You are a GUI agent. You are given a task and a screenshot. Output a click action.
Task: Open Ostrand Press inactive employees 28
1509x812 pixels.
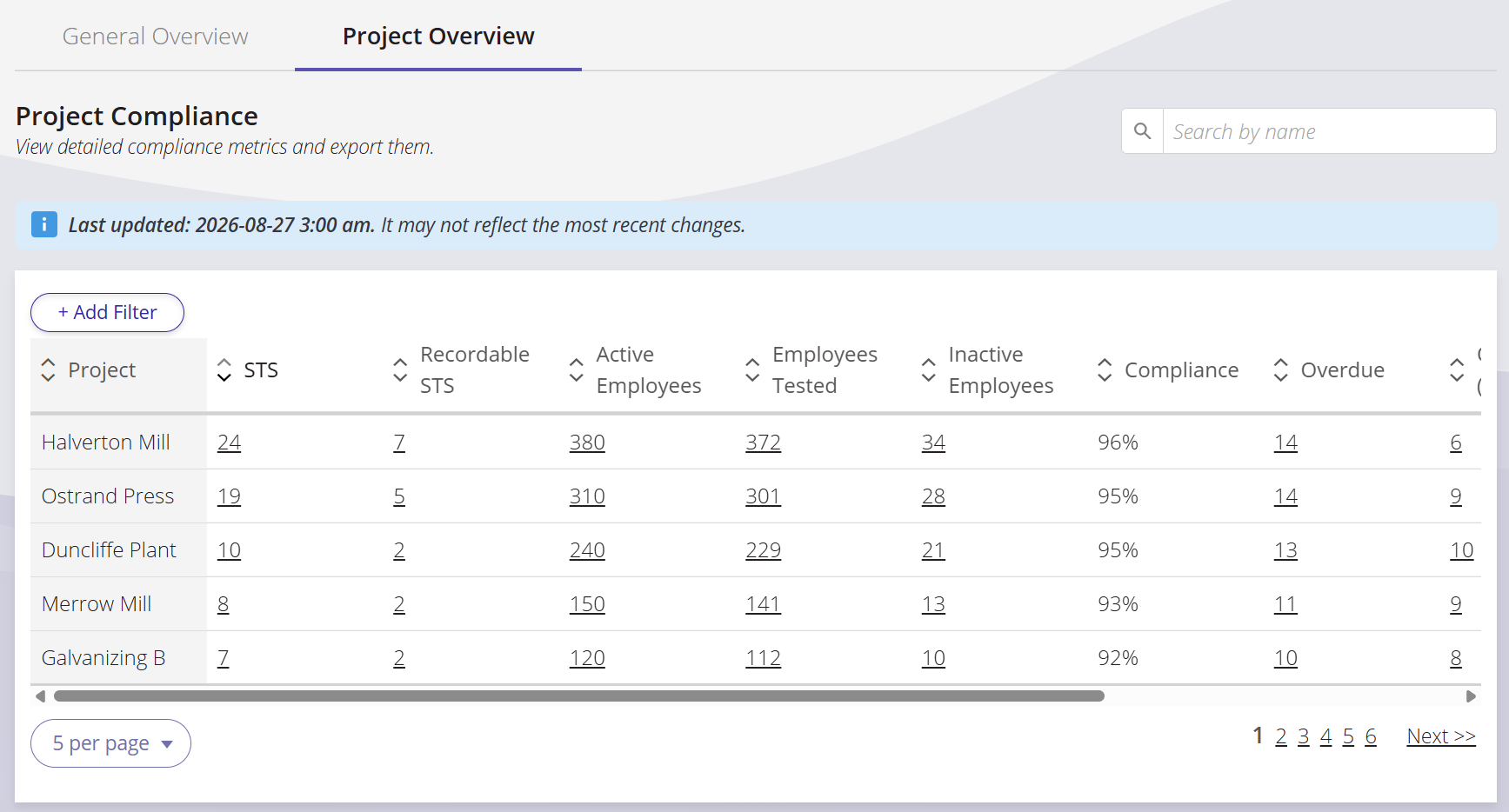pos(933,496)
